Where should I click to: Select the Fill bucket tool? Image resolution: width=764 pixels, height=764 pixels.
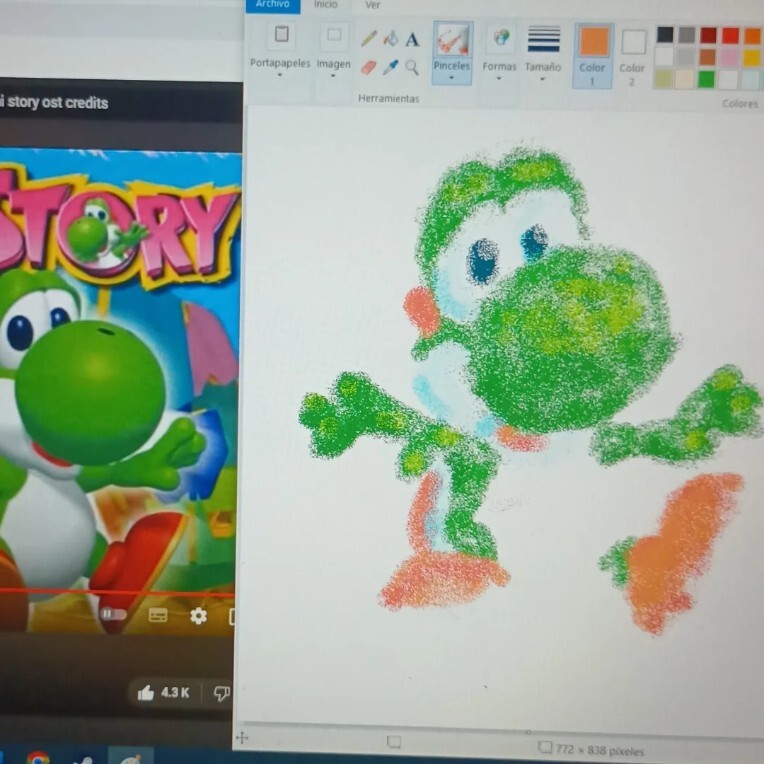390,38
